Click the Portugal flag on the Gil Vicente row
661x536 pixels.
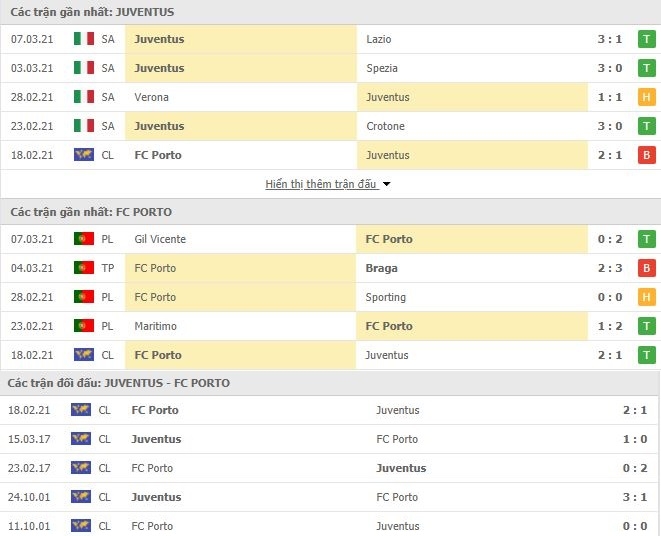[83, 239]
